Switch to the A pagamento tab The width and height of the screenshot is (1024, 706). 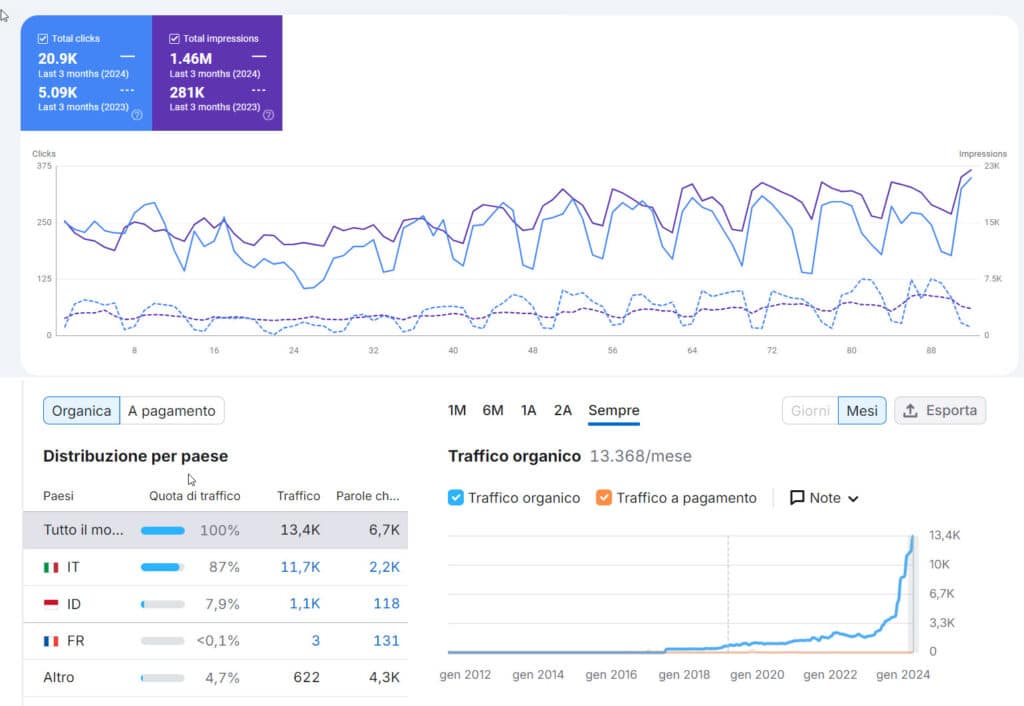171,411
